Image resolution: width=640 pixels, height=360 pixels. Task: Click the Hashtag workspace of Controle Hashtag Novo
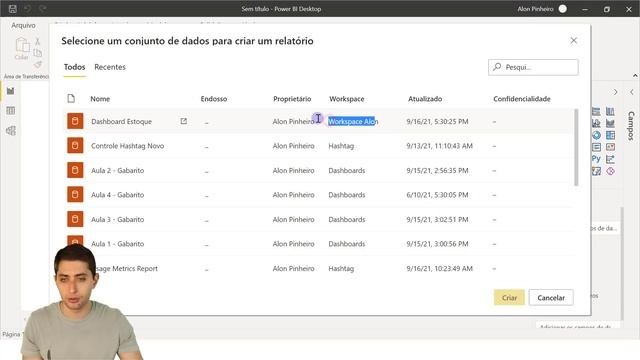coord(341,146)
